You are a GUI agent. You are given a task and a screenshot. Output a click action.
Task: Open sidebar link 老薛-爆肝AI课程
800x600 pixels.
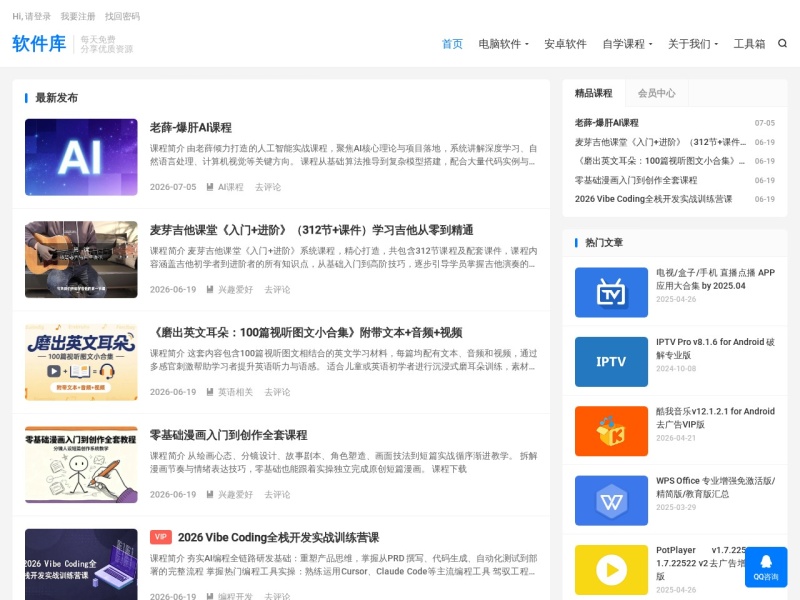coord(607,123)
